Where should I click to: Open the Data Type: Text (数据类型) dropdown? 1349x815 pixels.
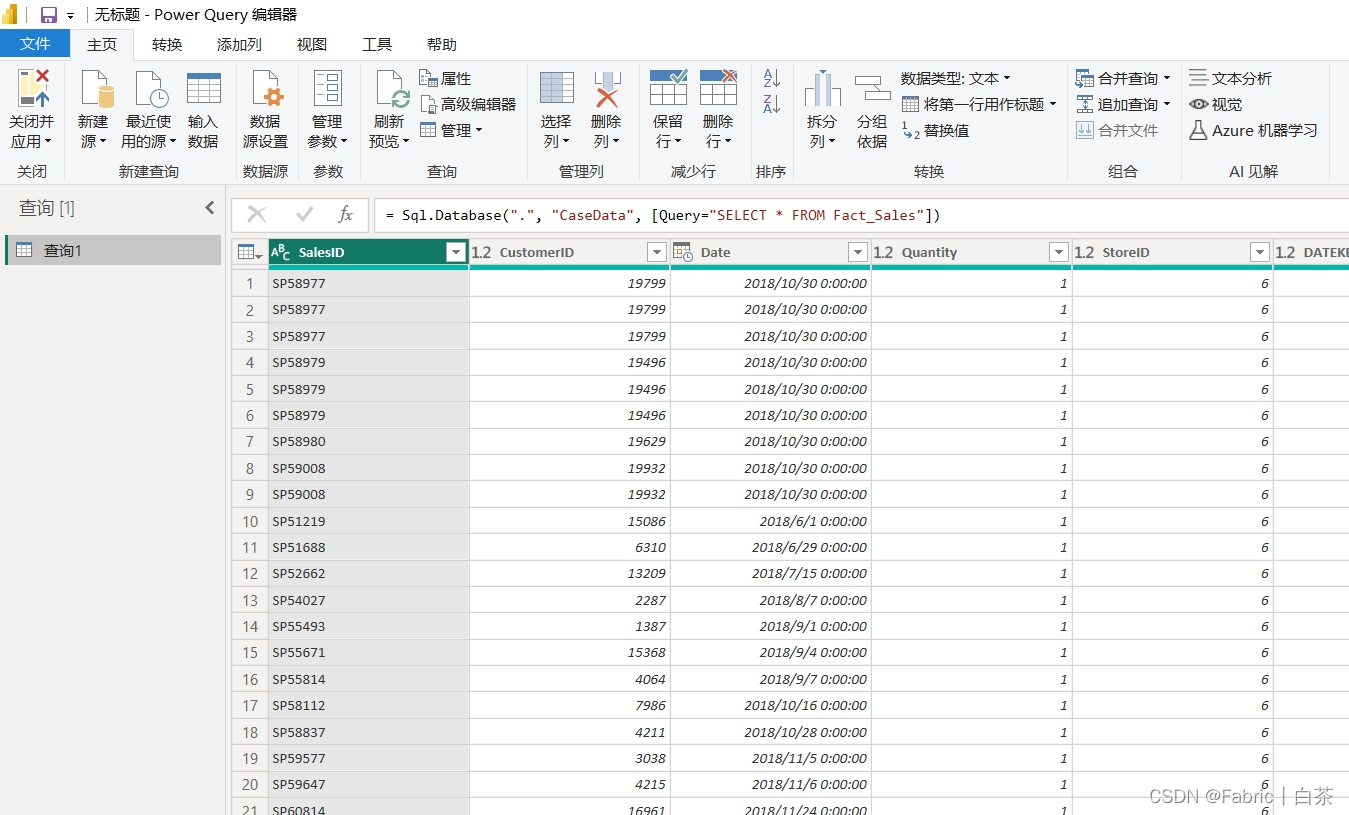955,78
